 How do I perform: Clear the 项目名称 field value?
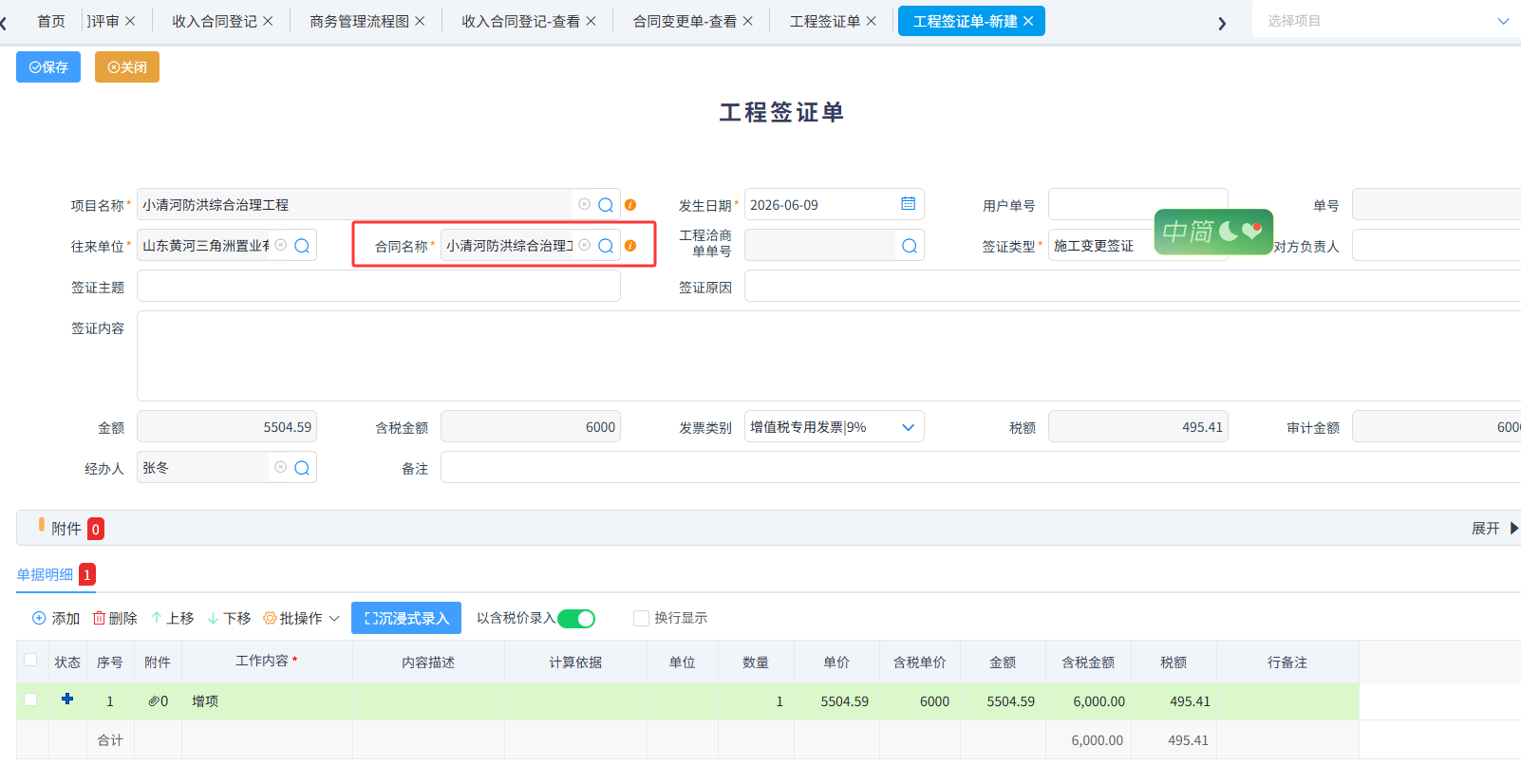[585, 204]
